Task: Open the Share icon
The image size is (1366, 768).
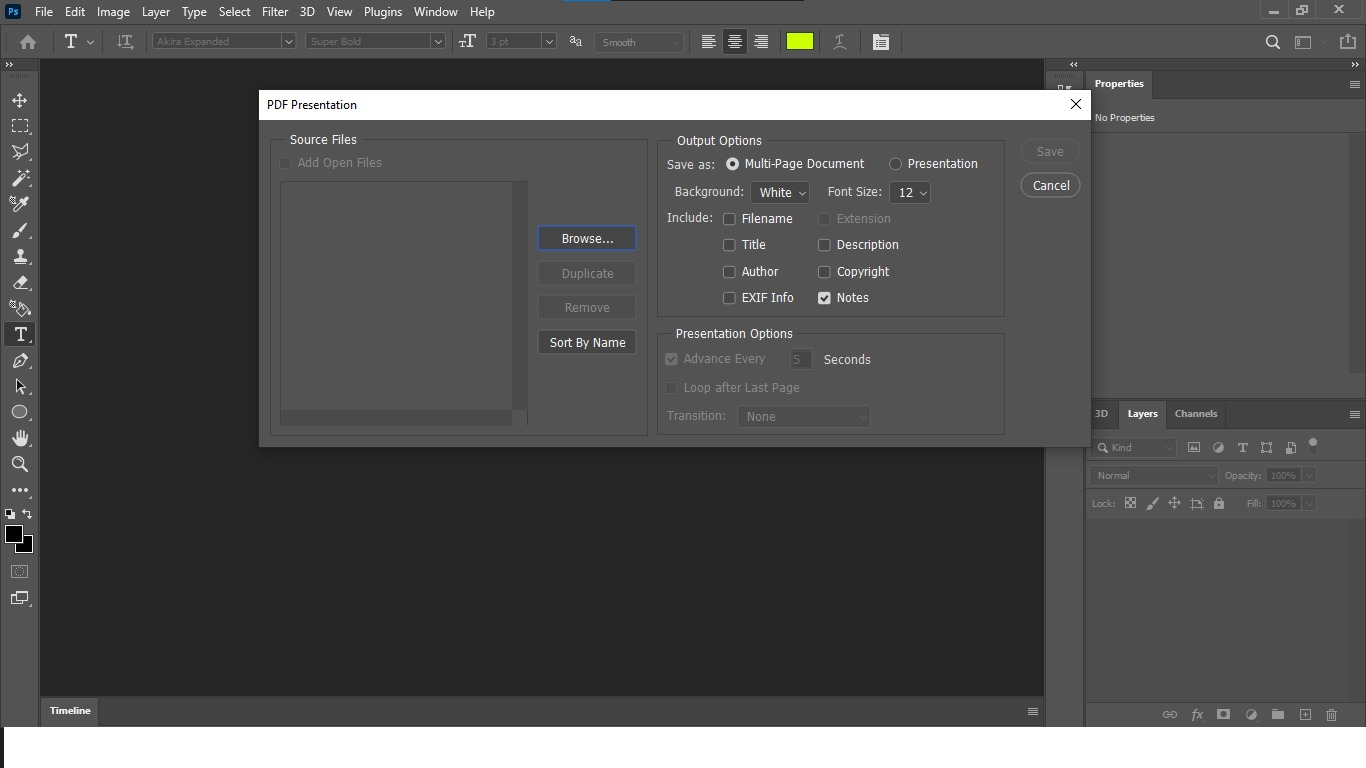Action: (x=1347, y=42)
